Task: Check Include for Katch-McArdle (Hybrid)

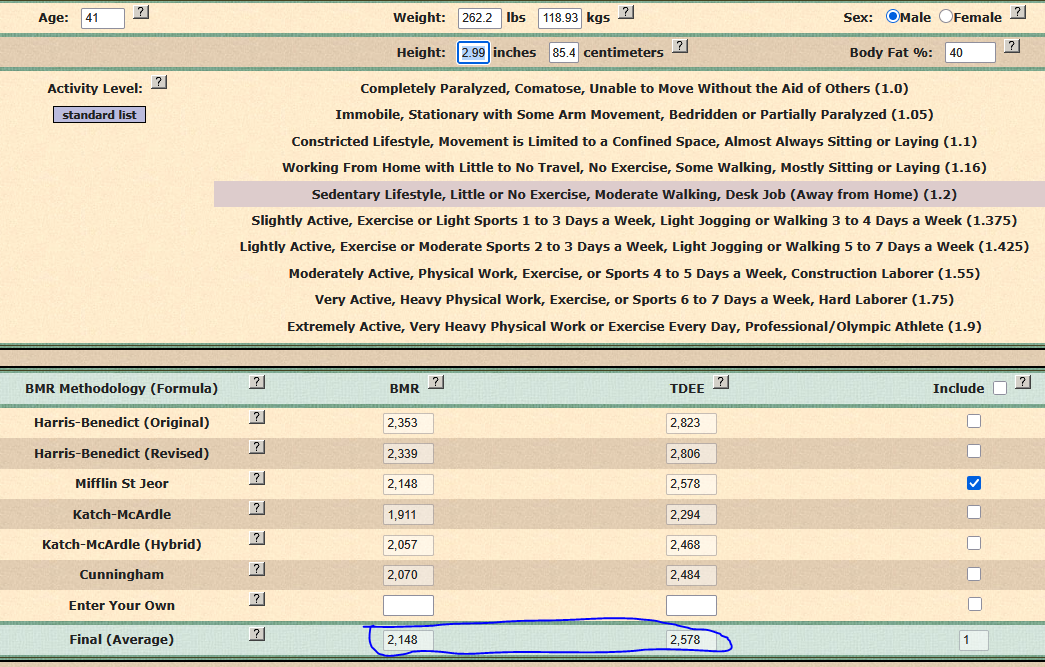Action: 974,543
